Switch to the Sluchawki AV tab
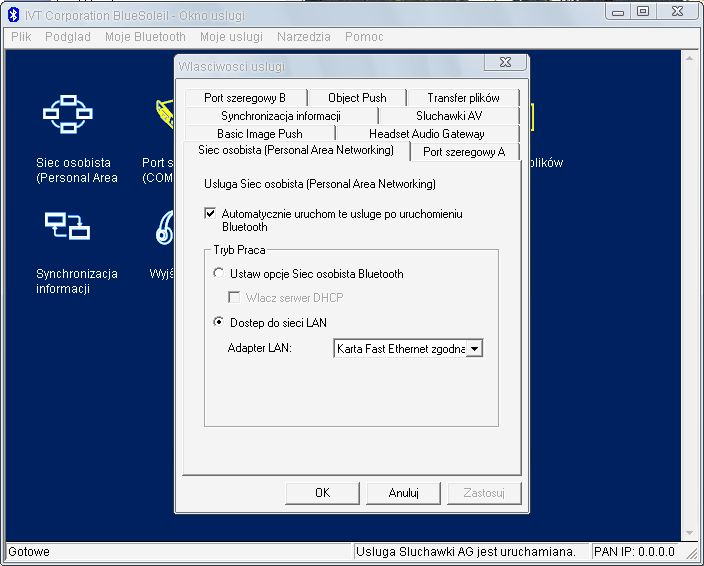Viewport: 704px width, 566px height. tap(449, 116)
